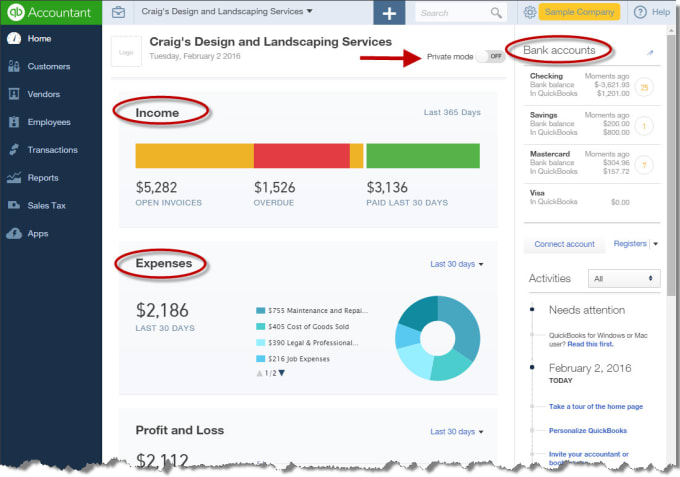The width and height of the screenshot is (680, 477).
Task: Click the Job Expenses legend swatch
Action: pos(261,359)
